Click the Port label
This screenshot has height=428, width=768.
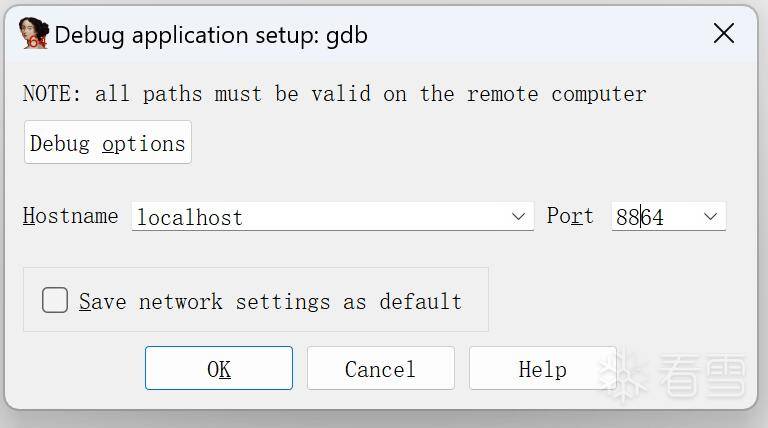tap(570, 216)
